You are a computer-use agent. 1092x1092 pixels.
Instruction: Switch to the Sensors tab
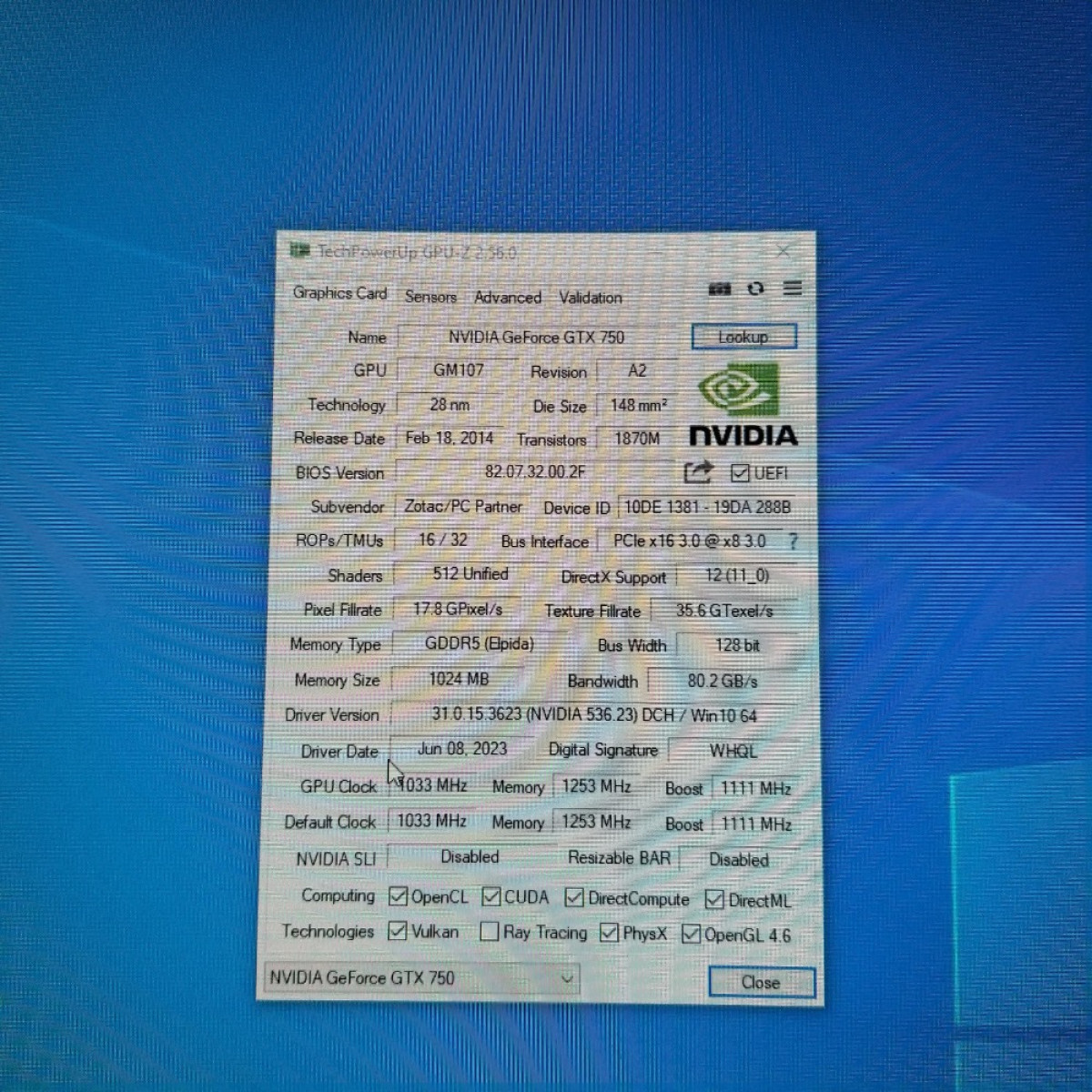[430, 297]
